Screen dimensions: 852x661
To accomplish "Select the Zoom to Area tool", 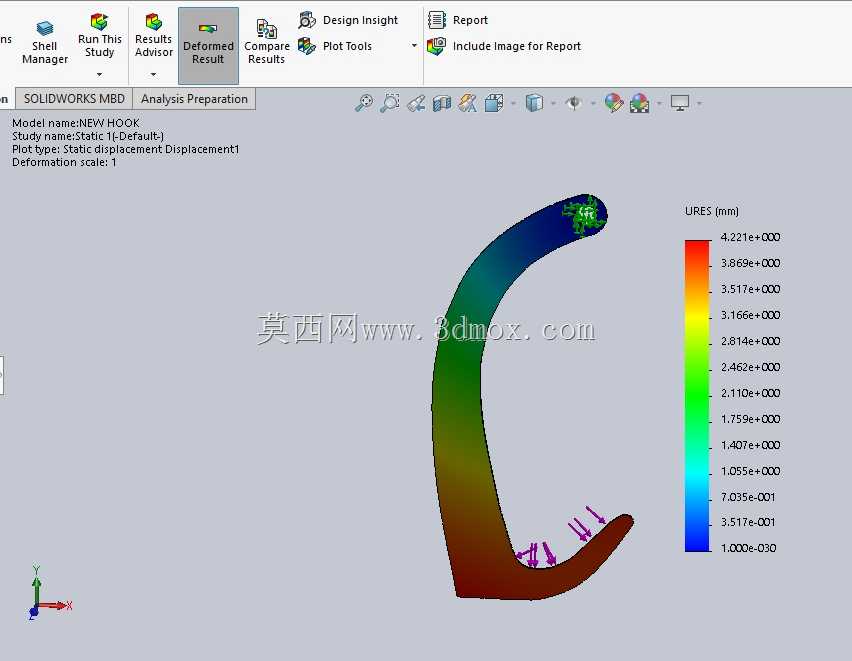I will 390,102.
